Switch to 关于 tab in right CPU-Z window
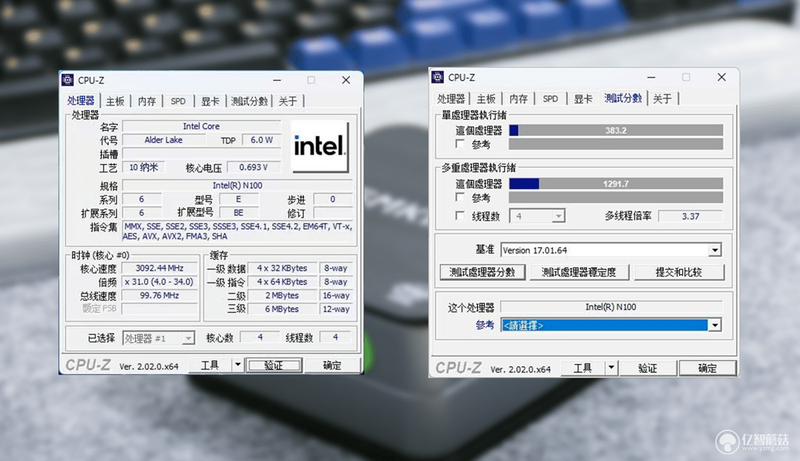Image resolution: width=800 pixels, height=461 pixels. click(x=662, y=98)
